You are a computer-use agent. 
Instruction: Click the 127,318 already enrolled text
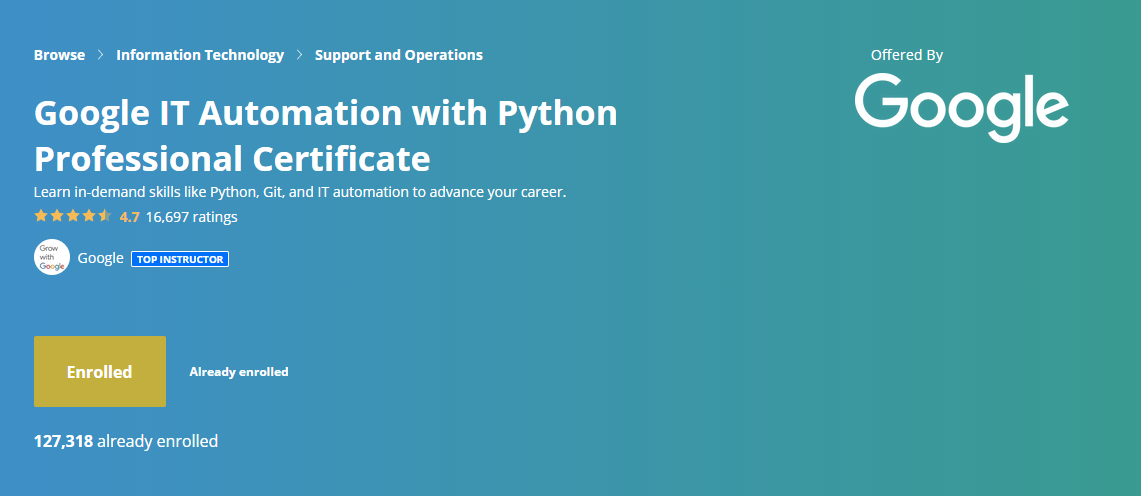[126, 441]
